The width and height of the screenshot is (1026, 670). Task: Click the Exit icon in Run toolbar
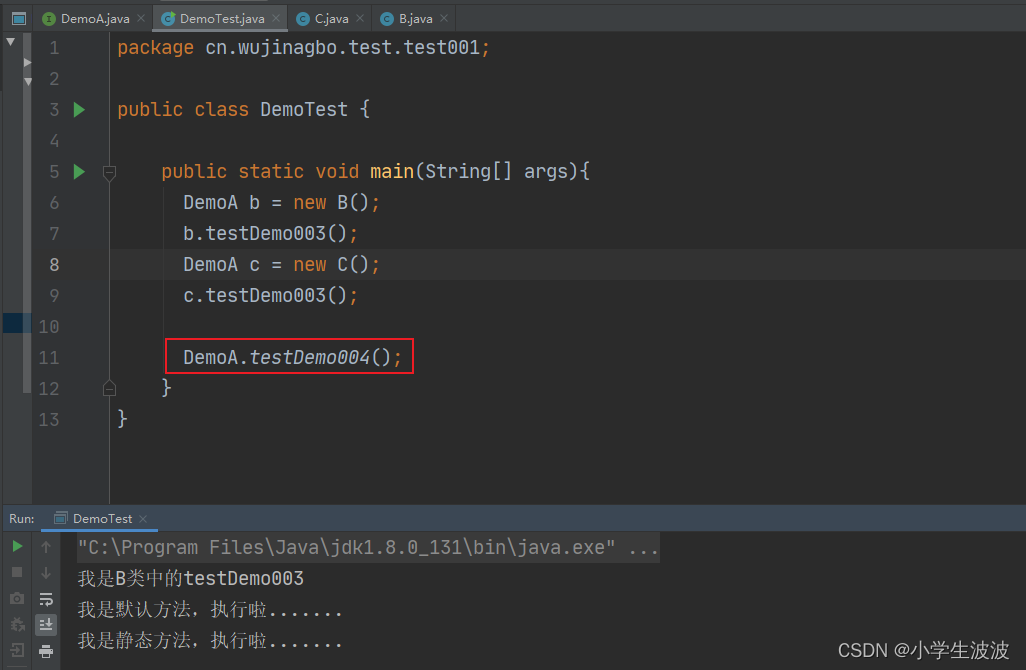pyautogui.click(x=18, y=650)
